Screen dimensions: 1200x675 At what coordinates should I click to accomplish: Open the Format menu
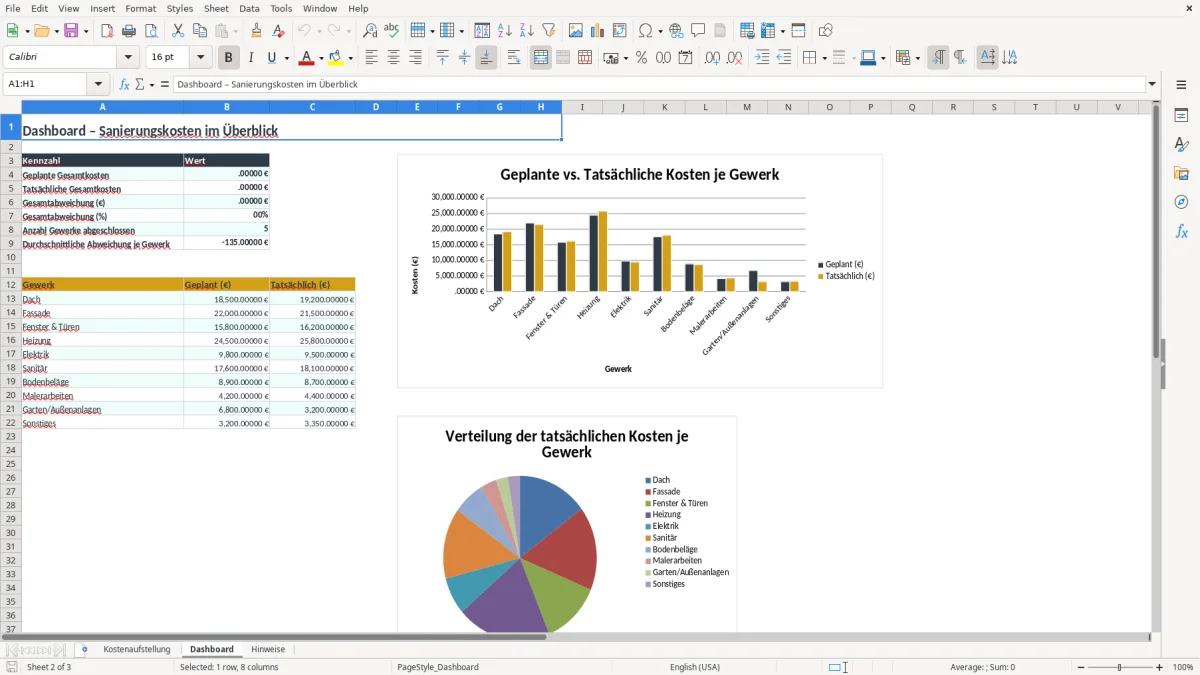(140, 8)
